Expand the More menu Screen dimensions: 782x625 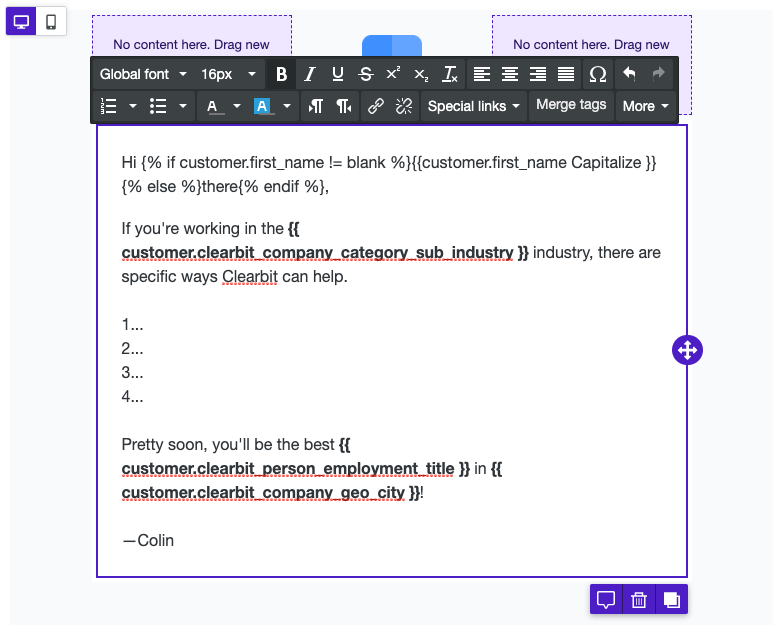click(x=645, y=106)
